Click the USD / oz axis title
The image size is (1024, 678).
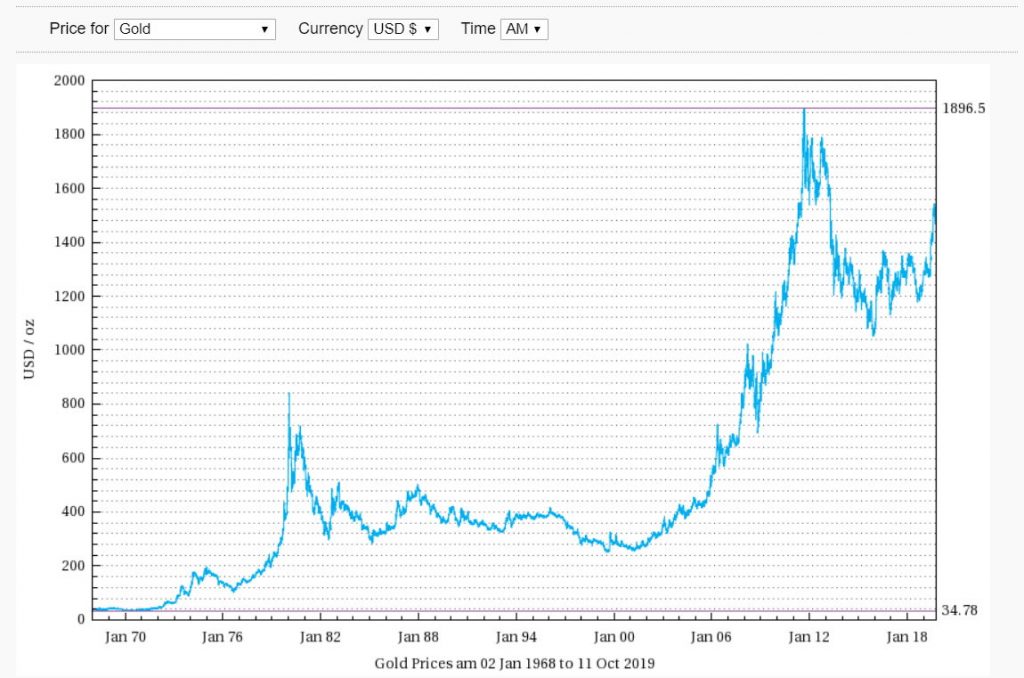[30, 350]
